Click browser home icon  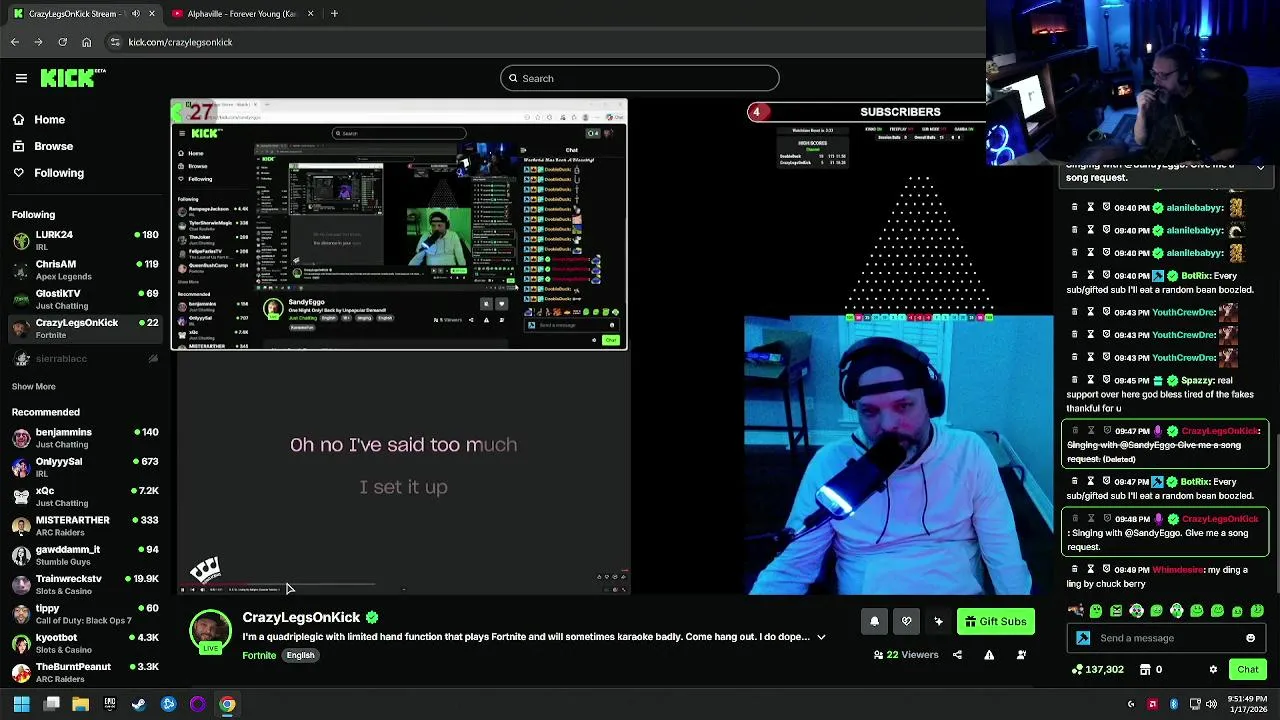(86, 42)
